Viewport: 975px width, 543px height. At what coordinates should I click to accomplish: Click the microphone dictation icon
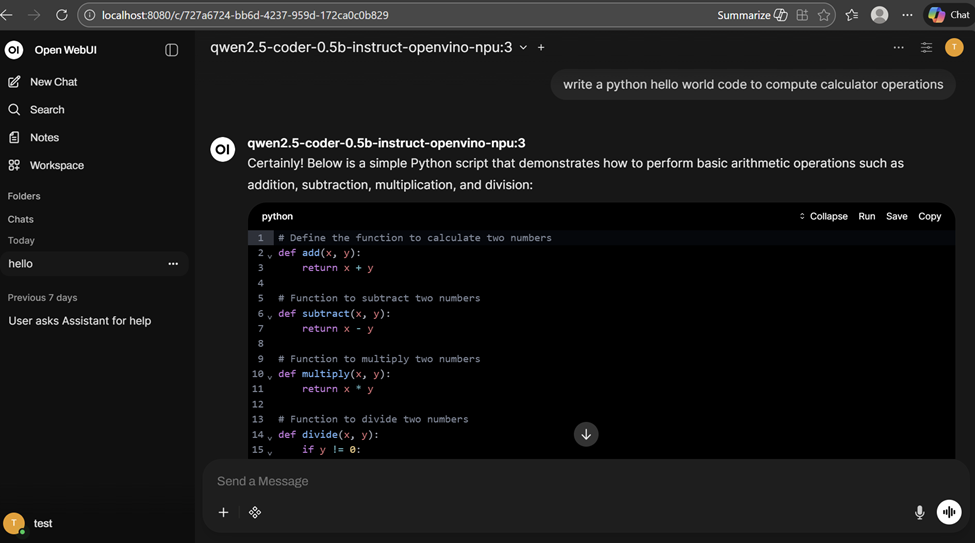(x=920, y=513)
